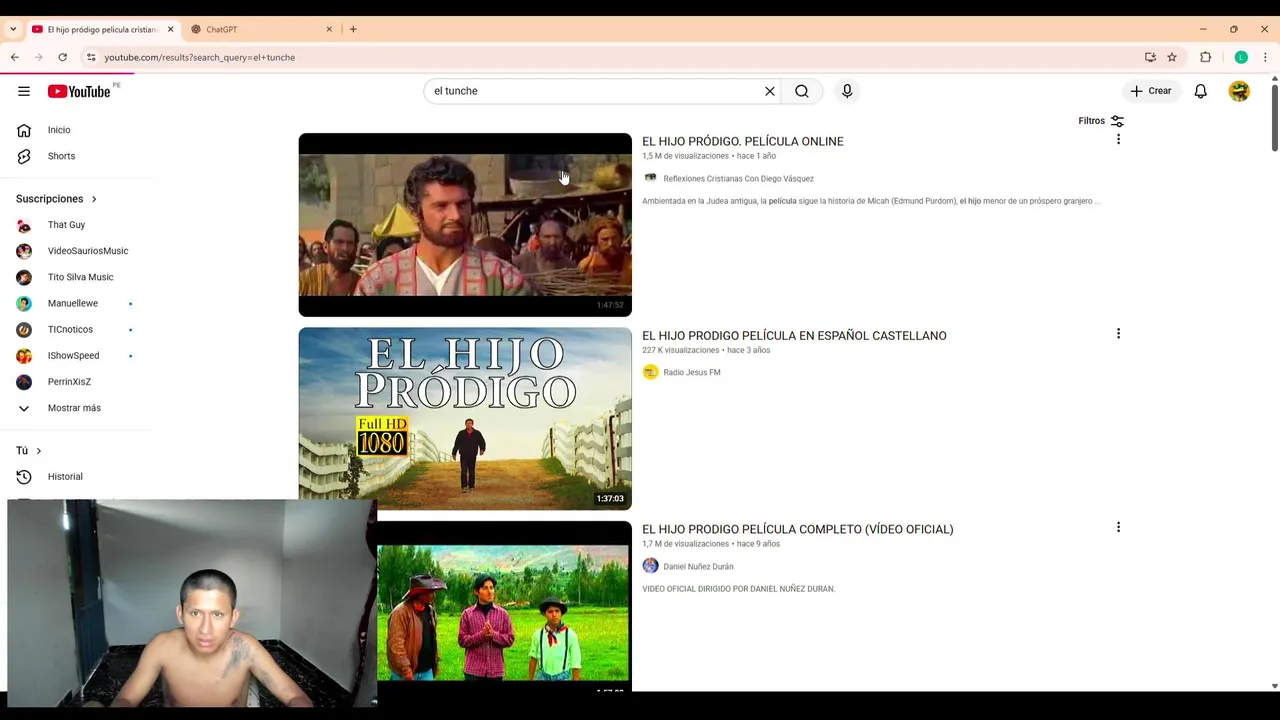Close the El hijo pródigo tab
The height and width of the screenshot is (720, 1280).
[170, 29]
